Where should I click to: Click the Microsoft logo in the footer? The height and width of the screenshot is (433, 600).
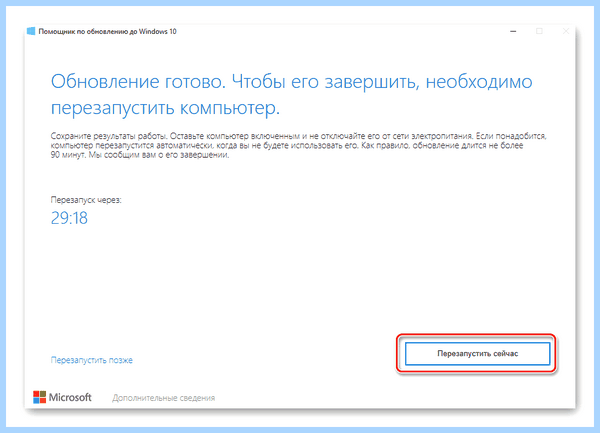[62, 397]
